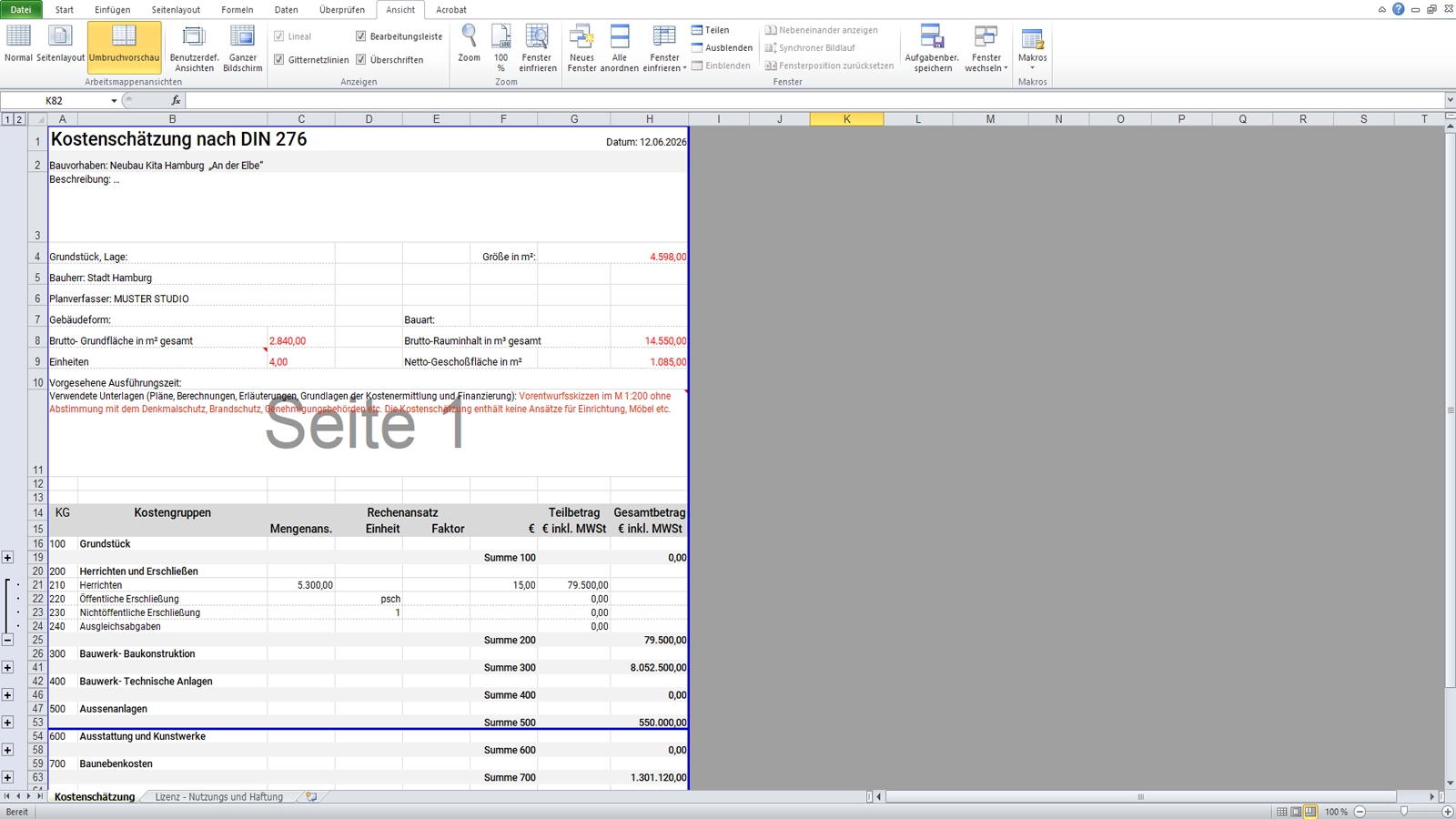Click Page Break Preview status bar icon
Viewport: 1456px width, 819px height.
(x=1310, y=812)
